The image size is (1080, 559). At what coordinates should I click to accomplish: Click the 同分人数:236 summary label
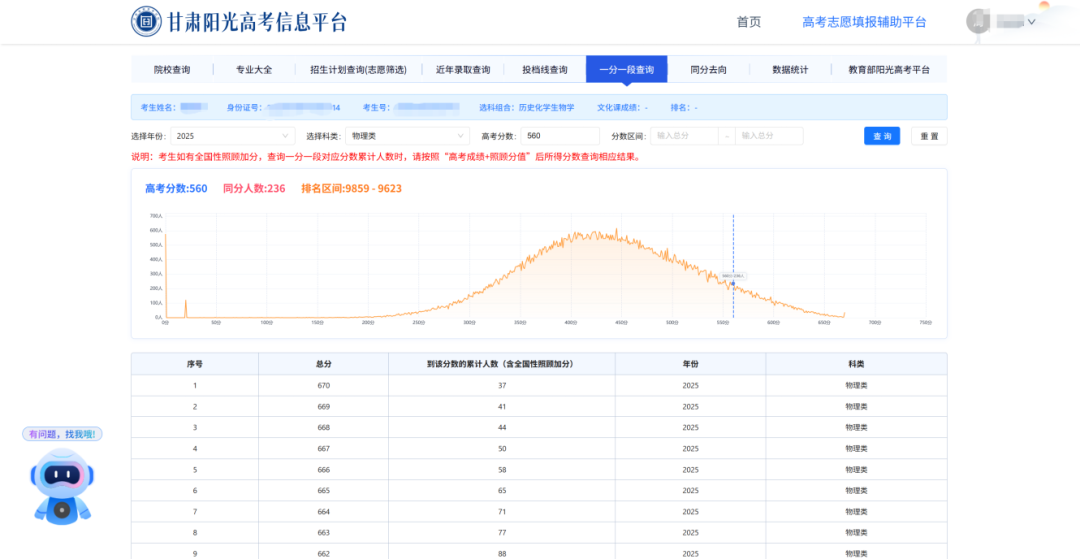(254, 189)
